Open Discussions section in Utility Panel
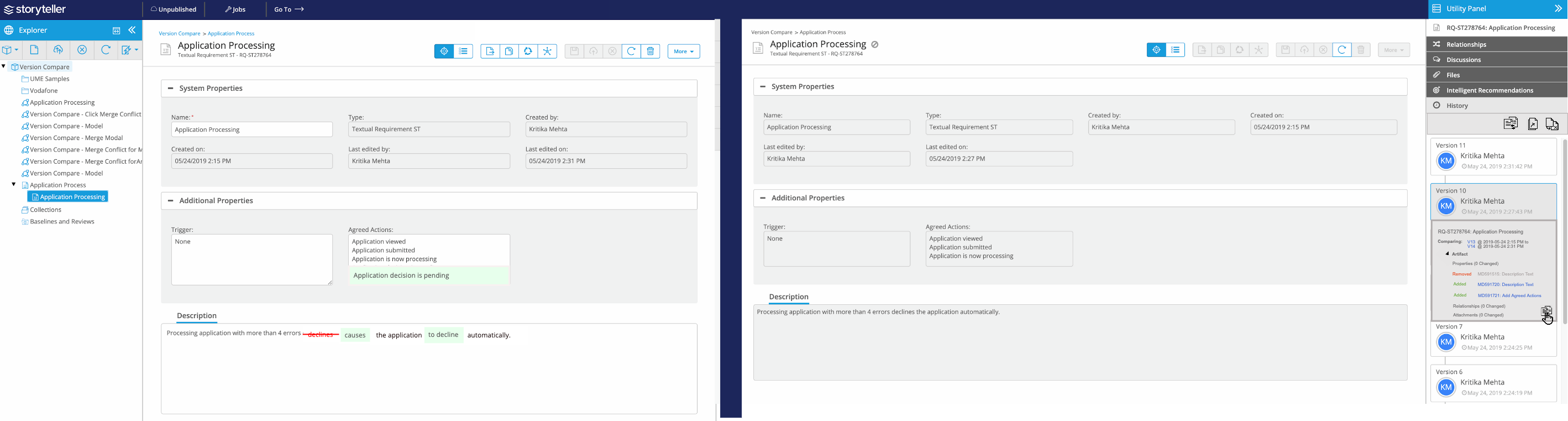The width and height of the screenshot is (1568, 421). tap(1497, 60)
